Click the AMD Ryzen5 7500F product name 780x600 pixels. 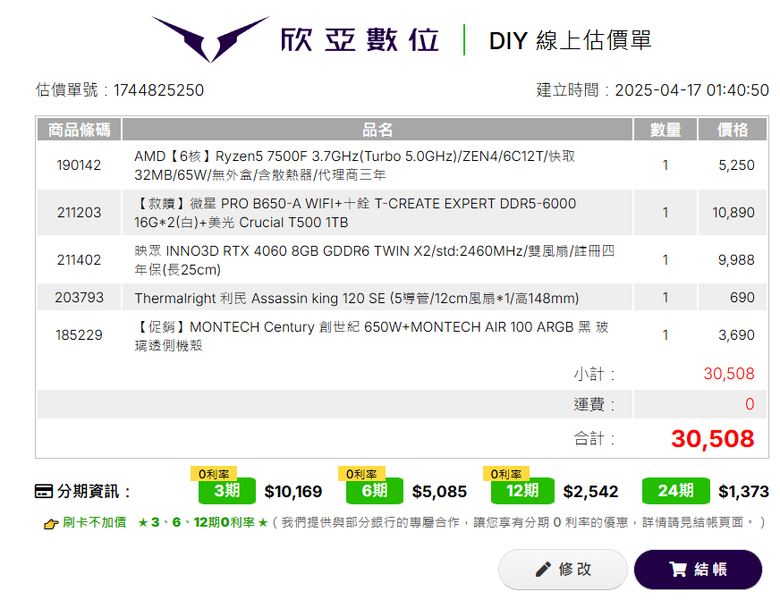pyautogui.click(x=355, y=165)
